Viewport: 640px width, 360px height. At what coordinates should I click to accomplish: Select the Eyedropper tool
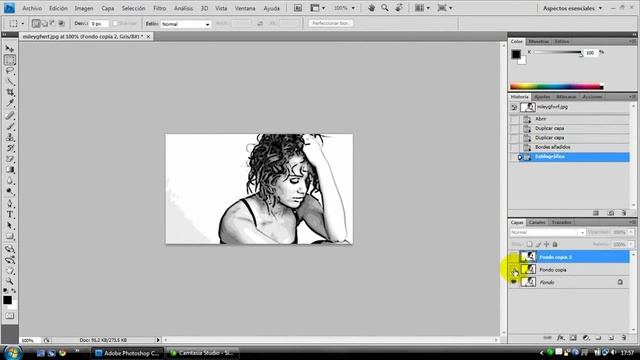(x=9, y=104)
